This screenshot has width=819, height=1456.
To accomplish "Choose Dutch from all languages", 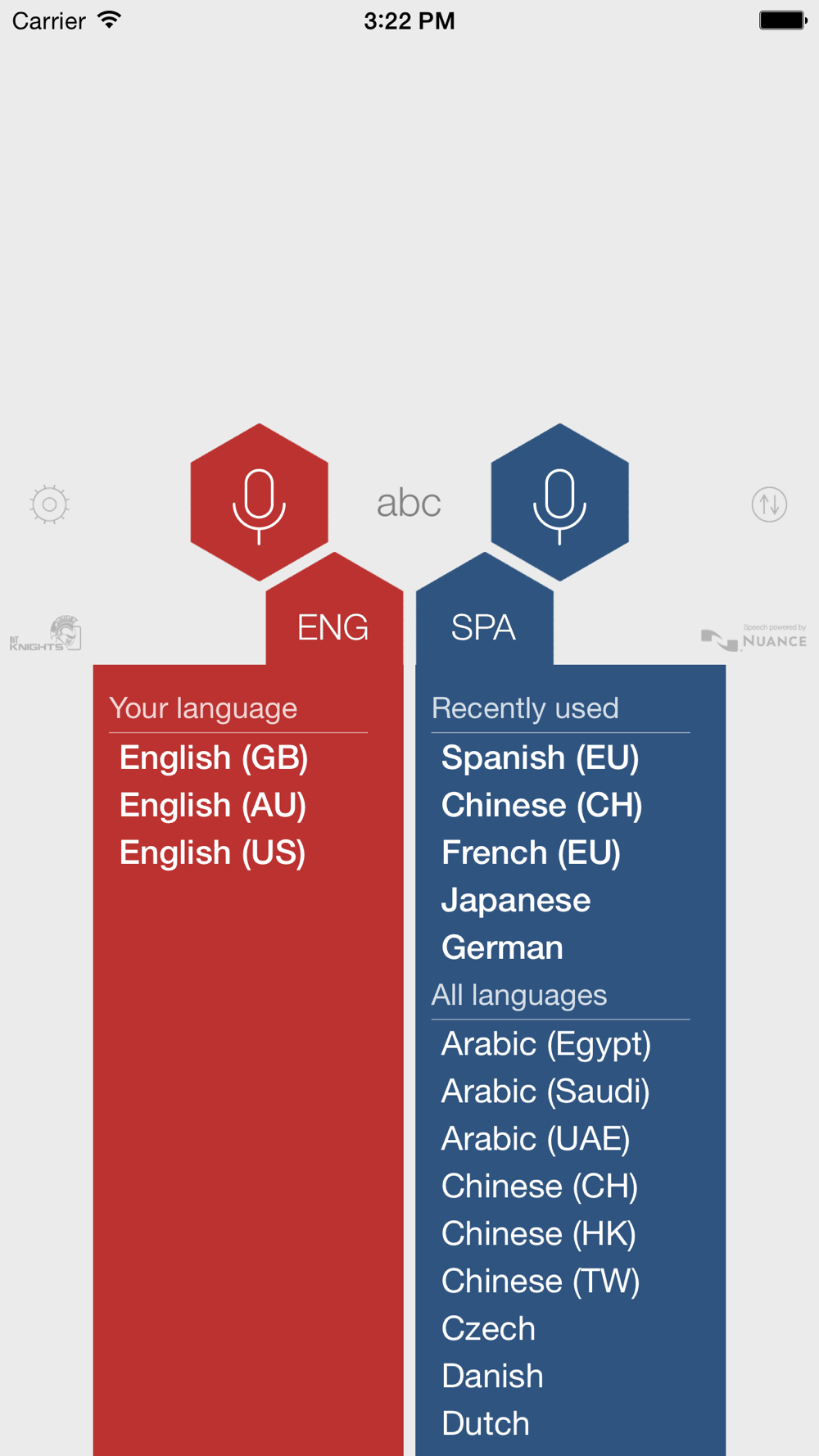I will pos(486,1423).
